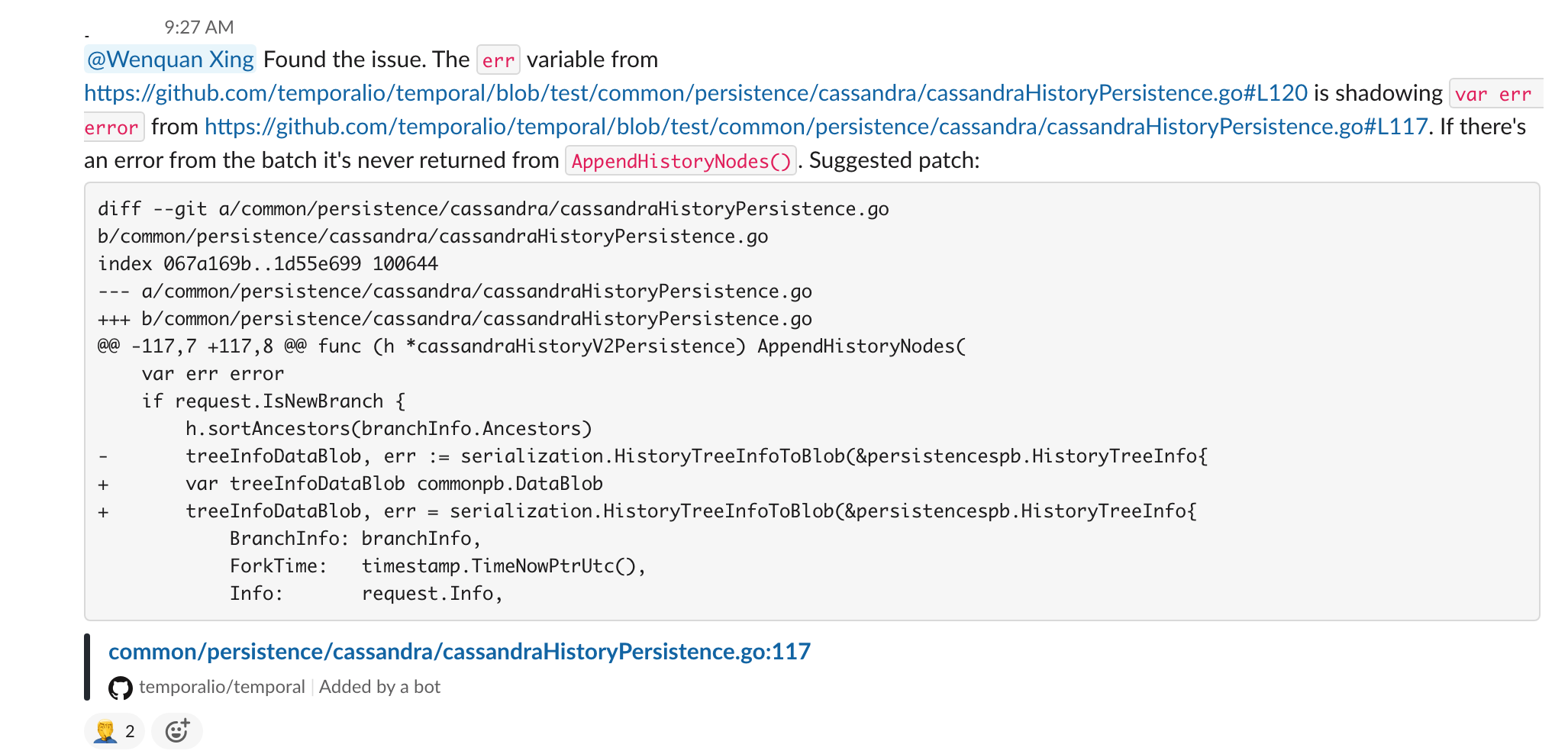
Task: Click the 'var err error' inline code
Action: (1495, 94)
